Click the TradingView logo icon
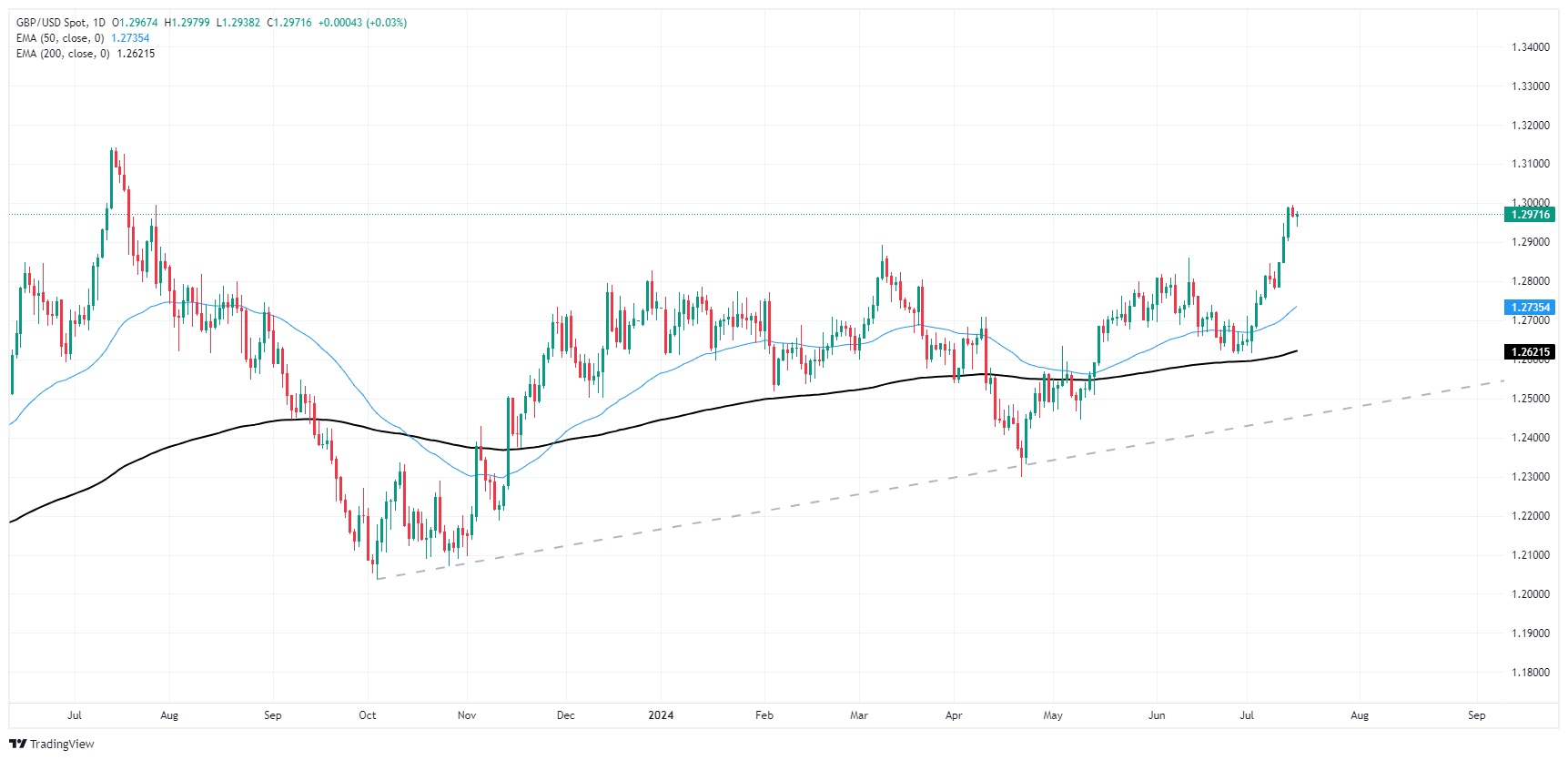Image resolution: width=1568 pixels, height=760 pixels. [x=17, y=744]
